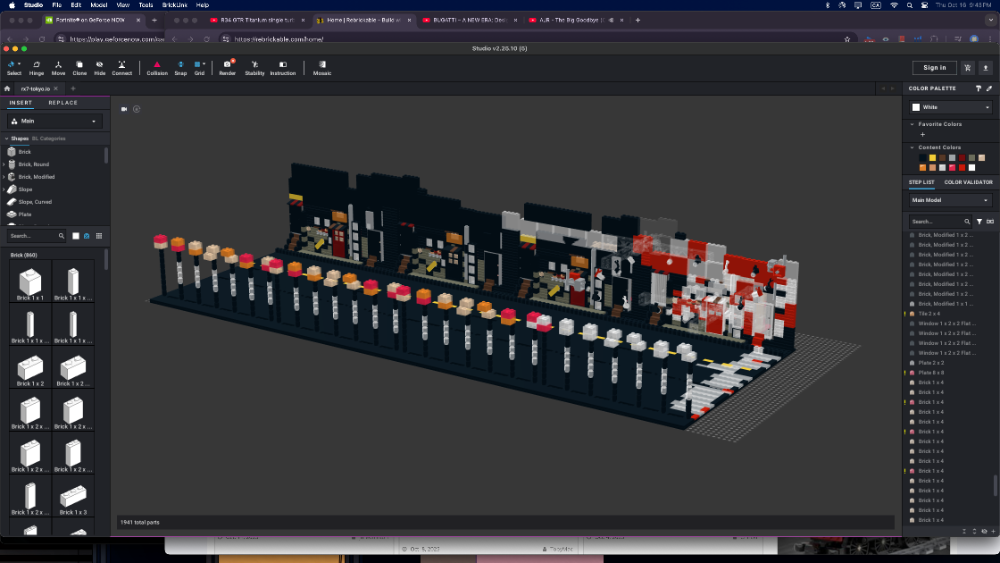1000x563 pixels.
Task: Click the collapse steps icon at list bottom
Action: point(964,531)
